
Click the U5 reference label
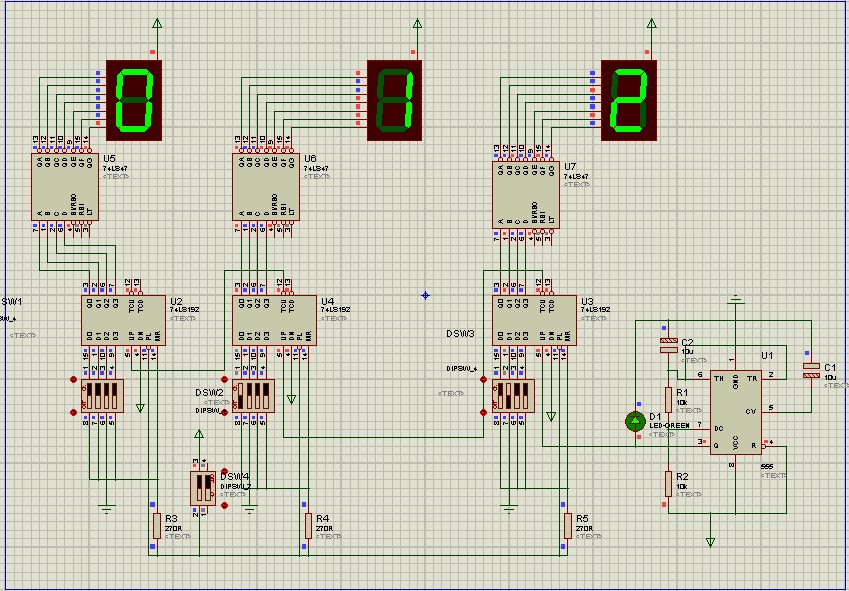pyautogui.click(x=109, y=159)
